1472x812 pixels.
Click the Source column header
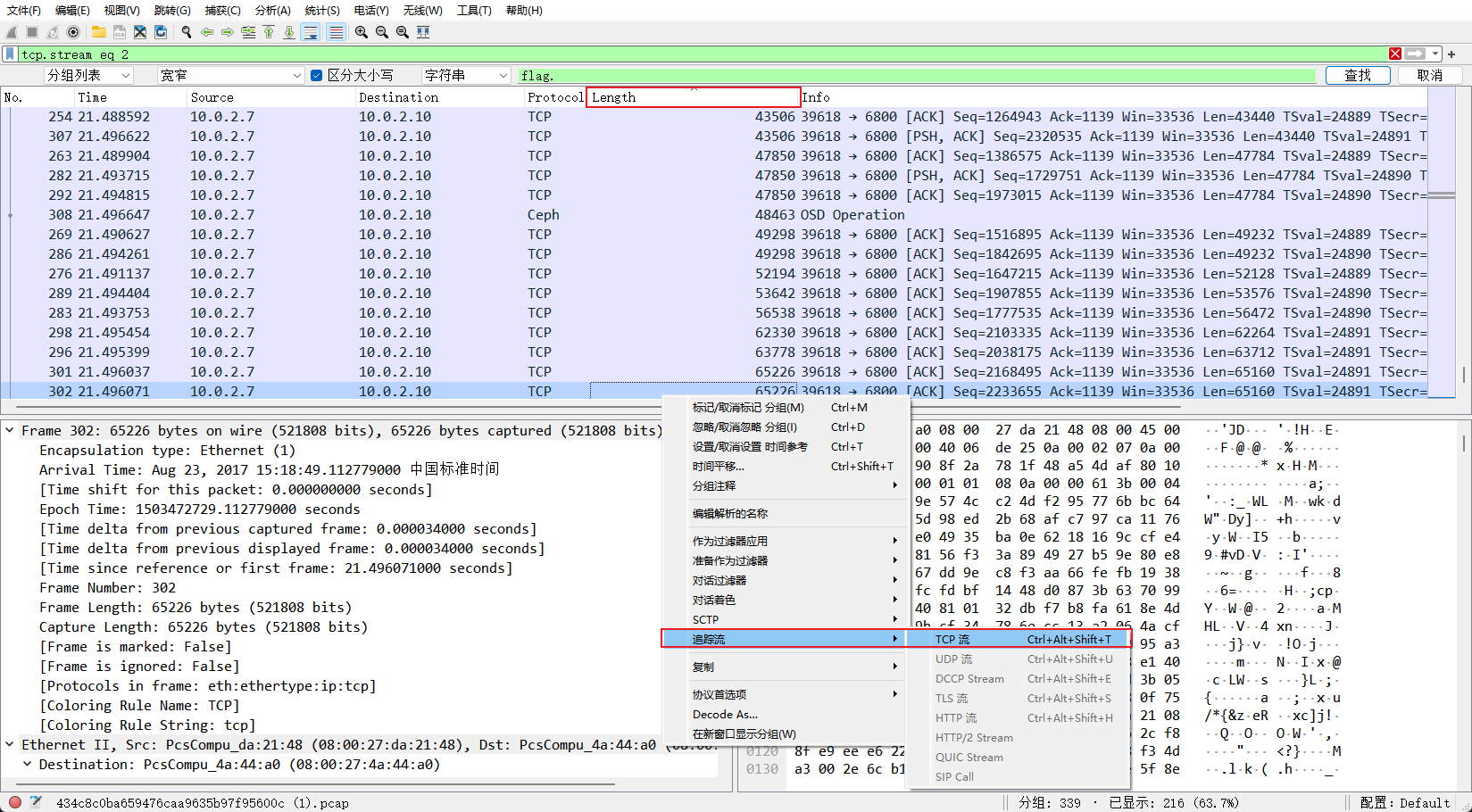(271, 97)
